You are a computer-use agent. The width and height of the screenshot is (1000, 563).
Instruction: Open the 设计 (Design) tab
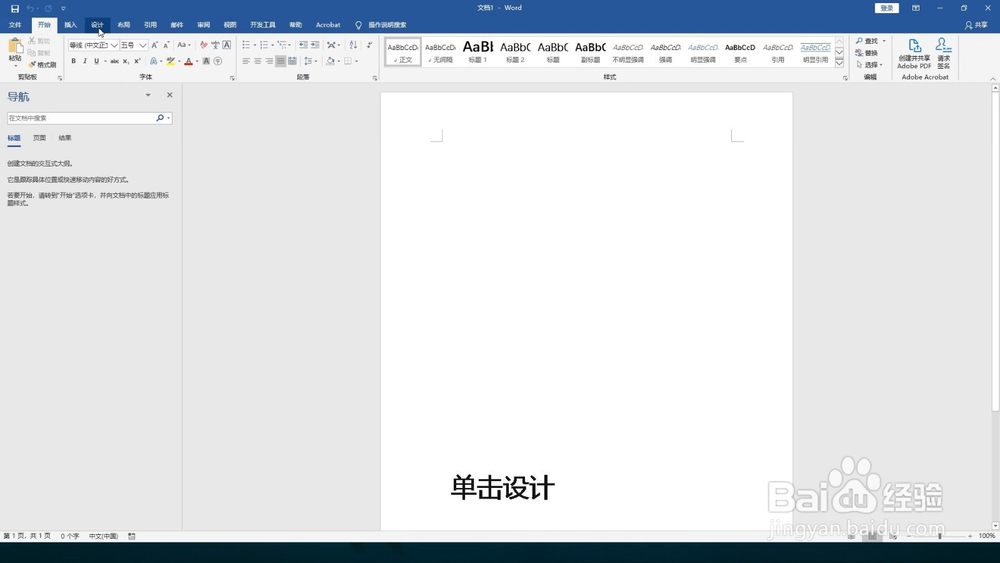[x=97, y=25]
